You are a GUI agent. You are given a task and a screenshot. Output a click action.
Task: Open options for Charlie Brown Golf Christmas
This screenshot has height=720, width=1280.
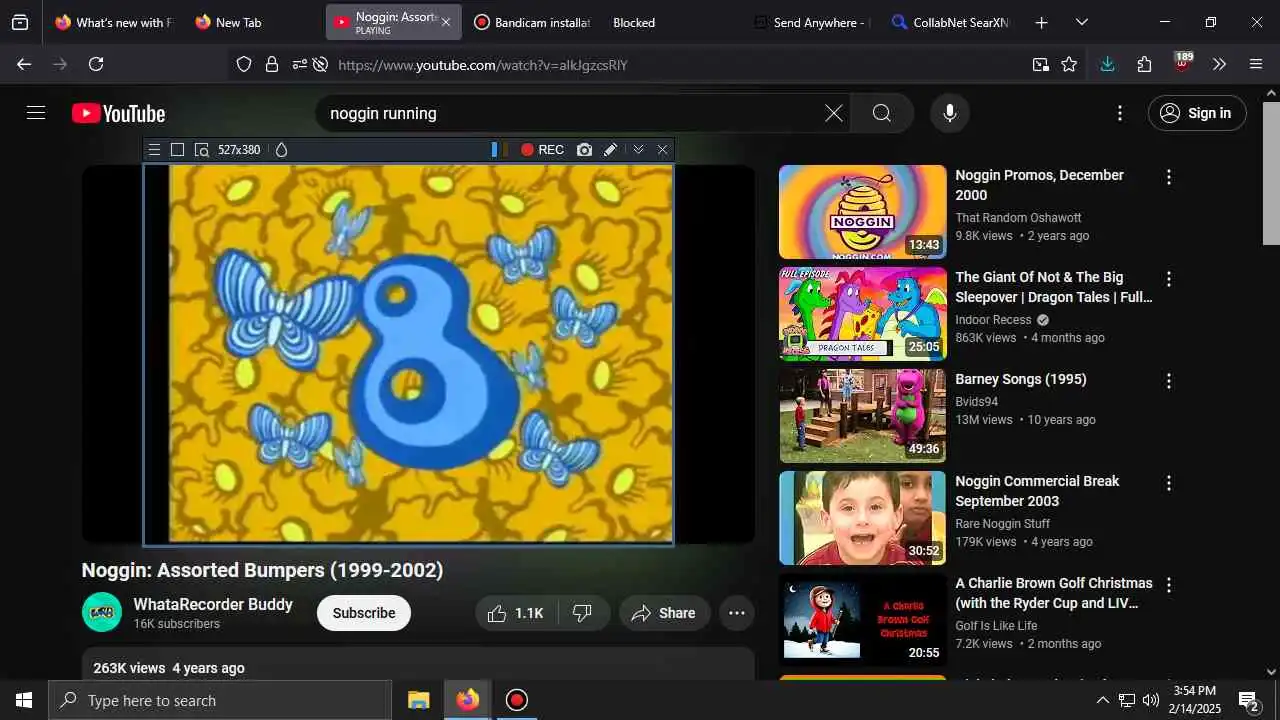click(1168, 585)
